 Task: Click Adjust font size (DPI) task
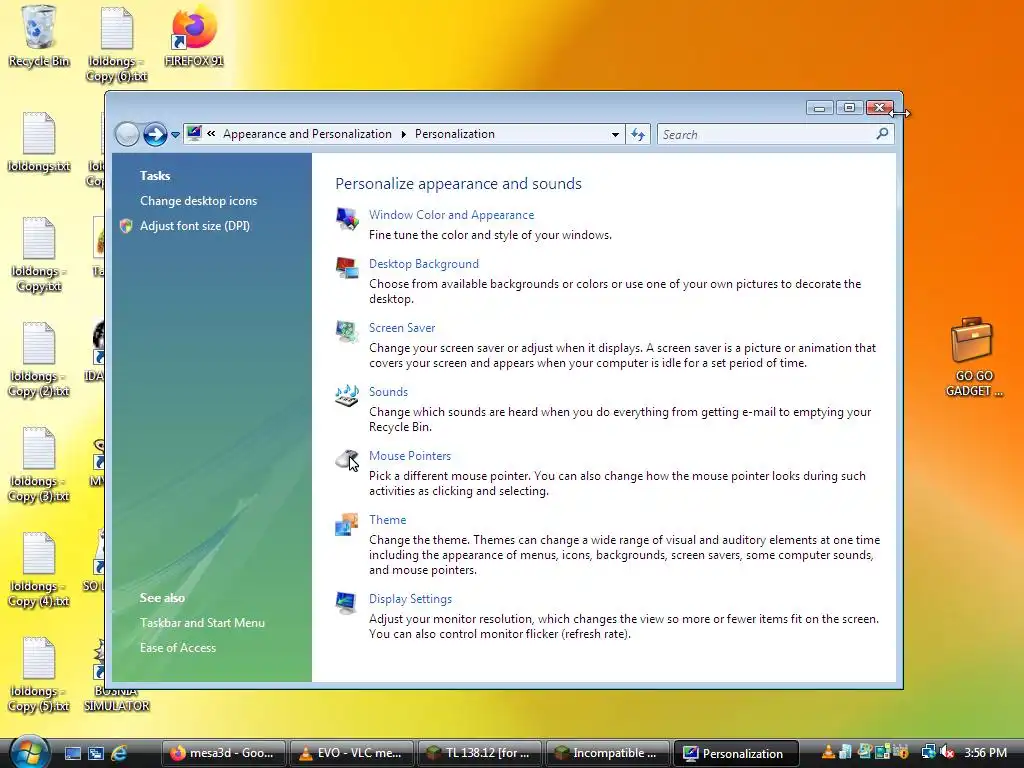click(x=195, y=226)
